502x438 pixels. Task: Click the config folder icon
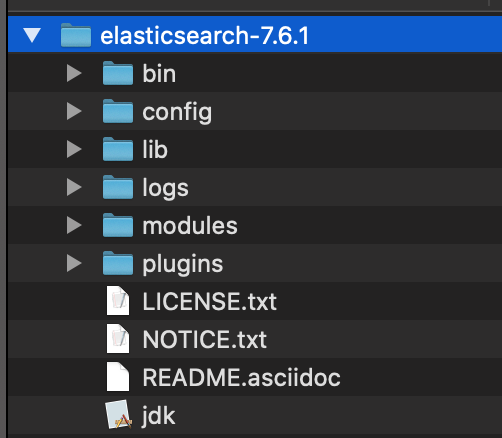(118, 111)
